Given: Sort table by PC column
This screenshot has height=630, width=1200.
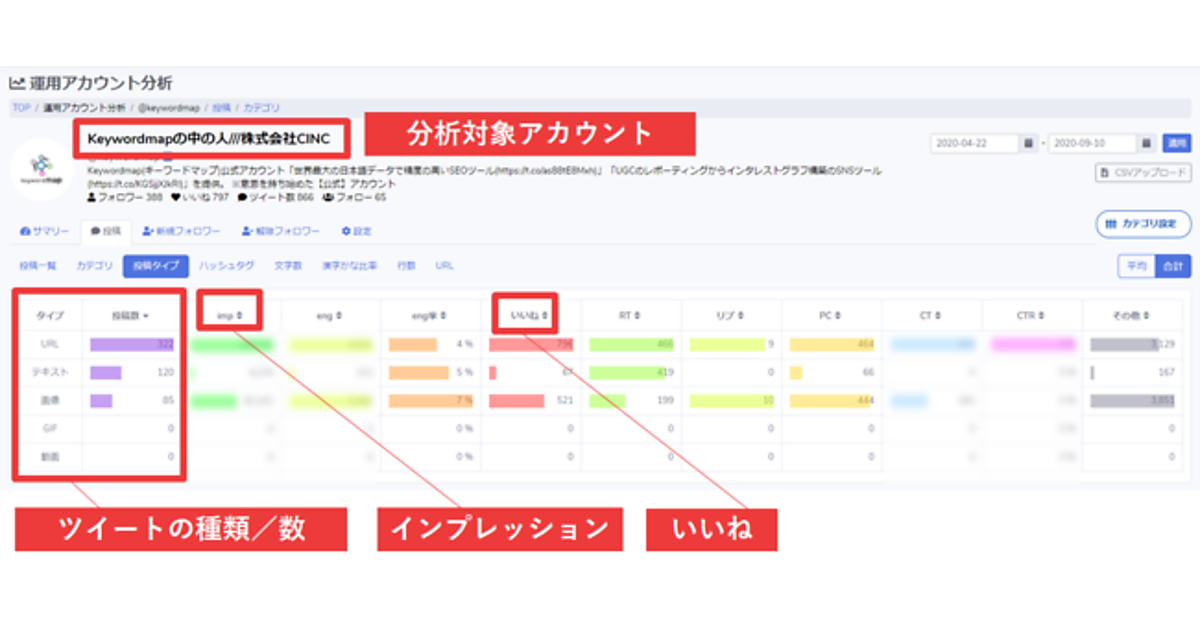Looking at the screenshot, I should pyautogui.click(x=831, y=315).
